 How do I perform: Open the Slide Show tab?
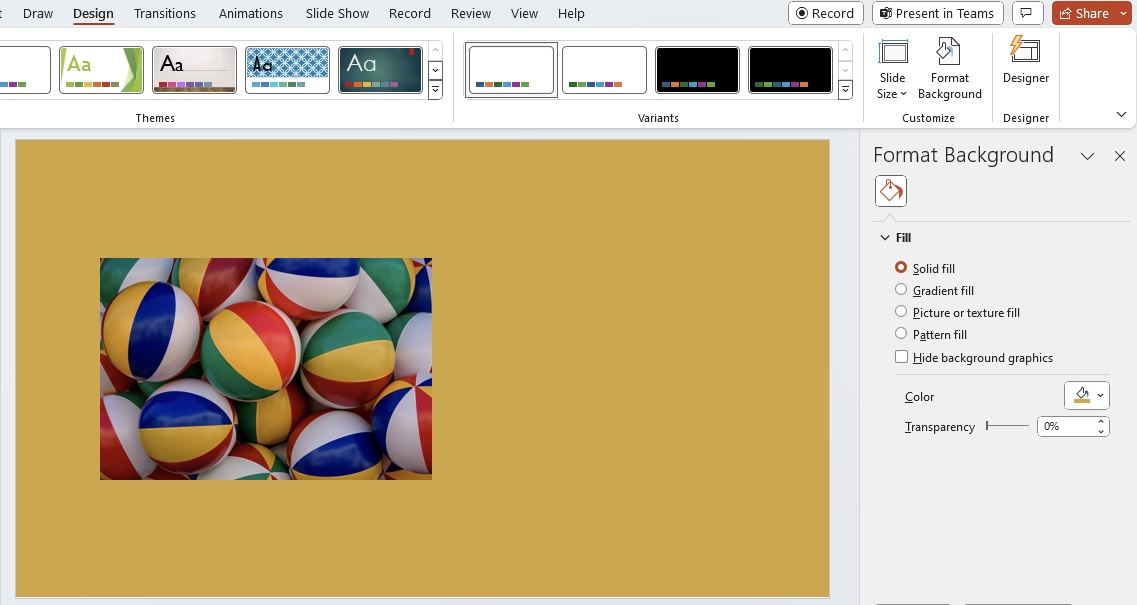pyautogui.click(x=337, y=13)
